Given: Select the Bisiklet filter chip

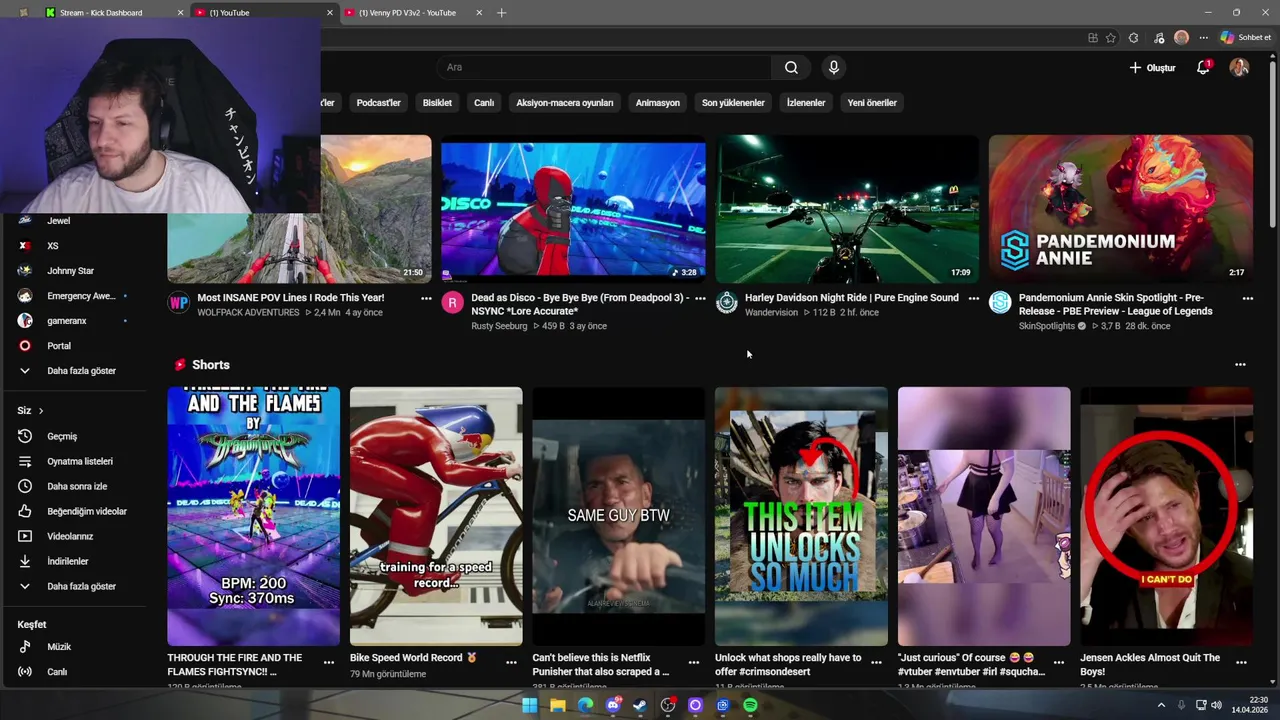Looking at the screenshot, I should (437, 102).
